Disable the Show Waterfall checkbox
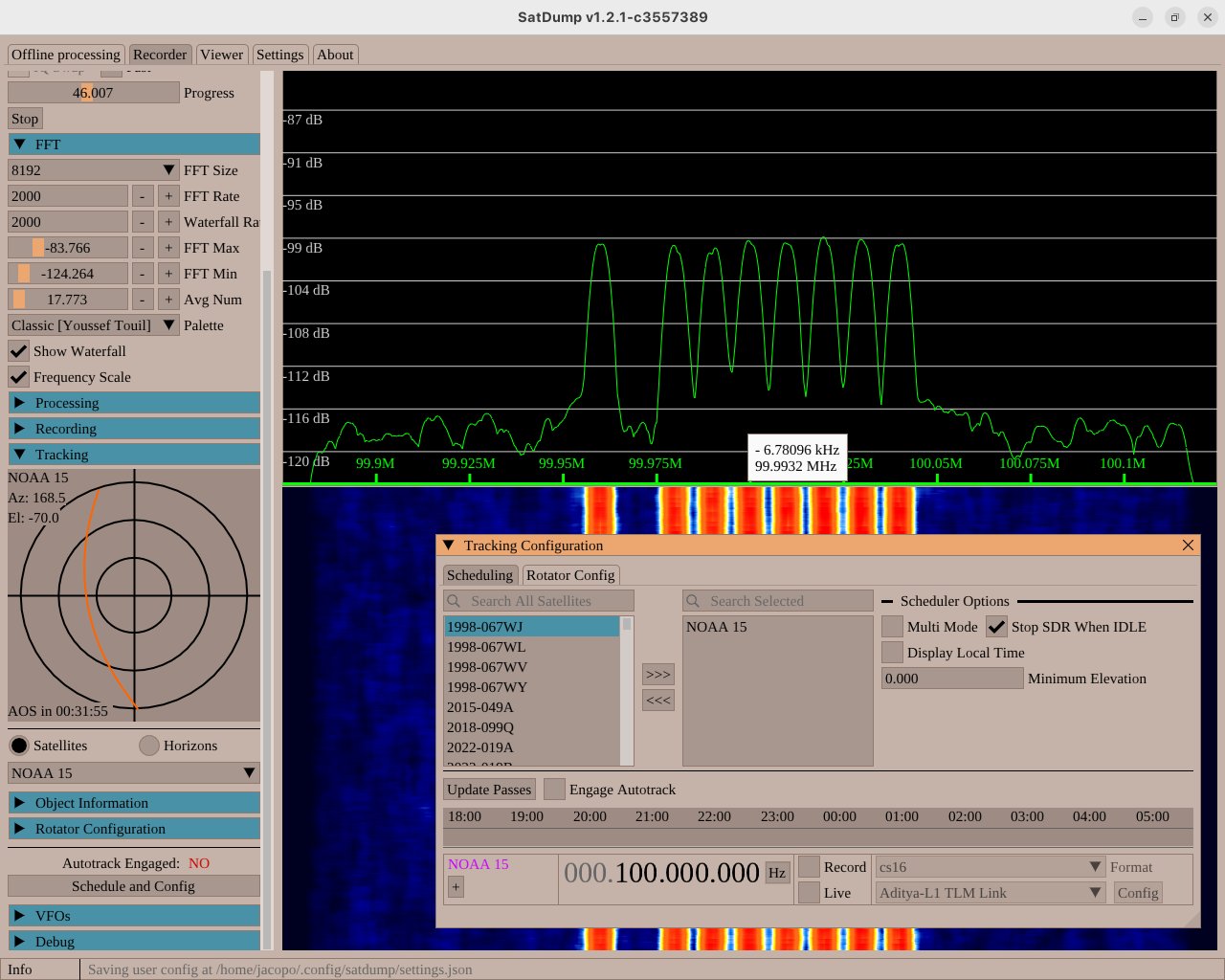Viewport: 1225px width, 980px height. point(18,351)
